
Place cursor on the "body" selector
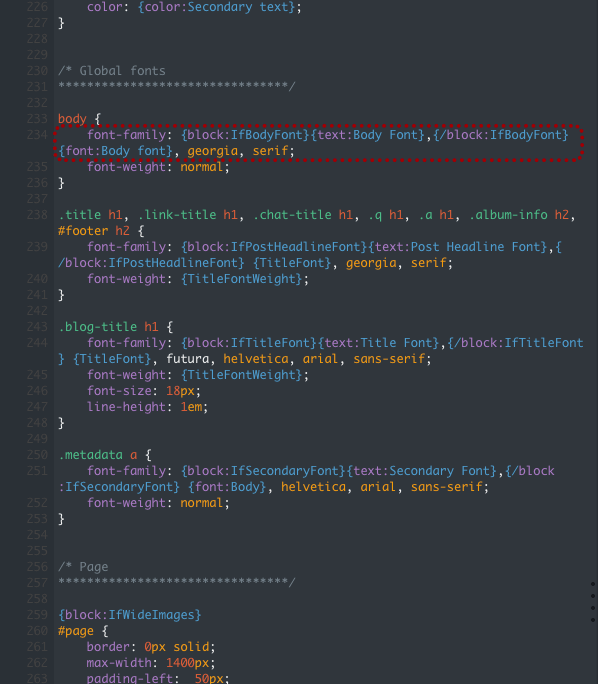pyautogui.click(x=72, y=119)
